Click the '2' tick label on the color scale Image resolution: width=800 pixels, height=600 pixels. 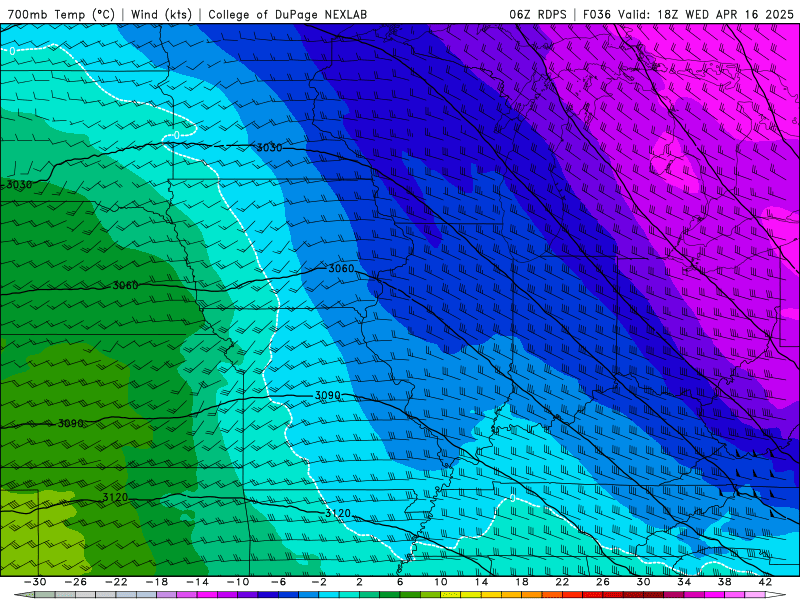pos(360,582)
